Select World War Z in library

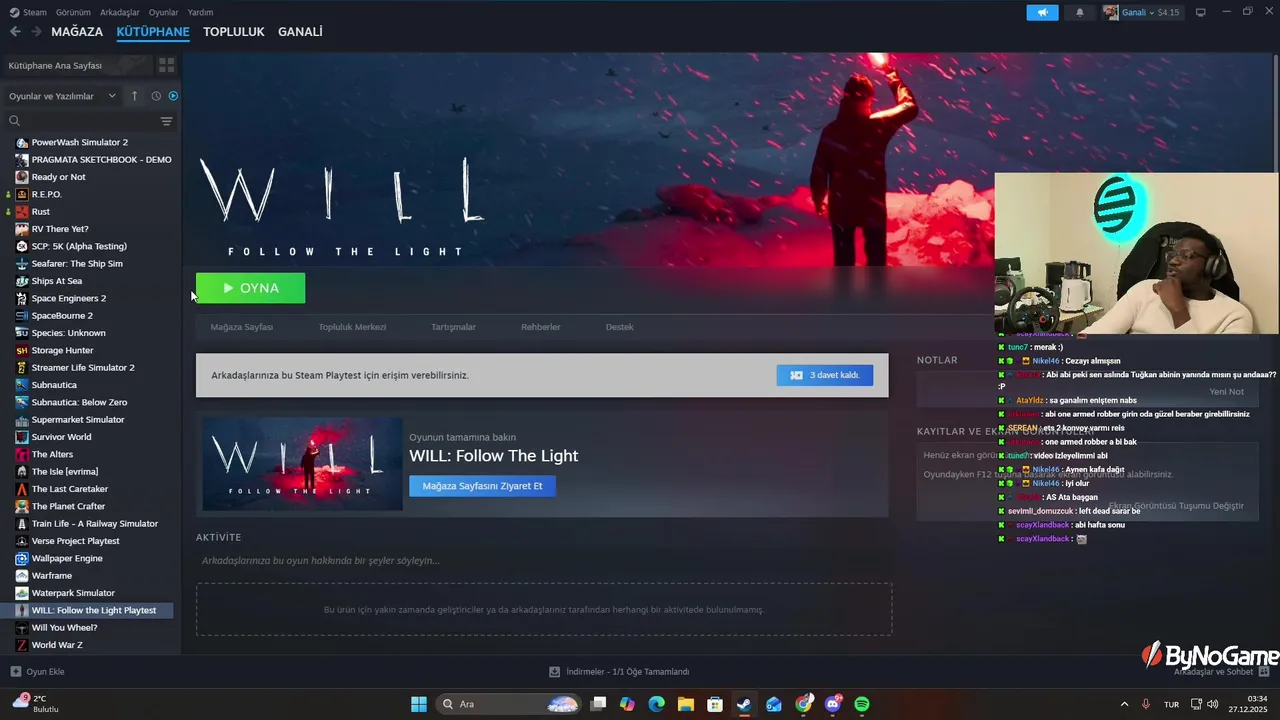pos(57,645)
